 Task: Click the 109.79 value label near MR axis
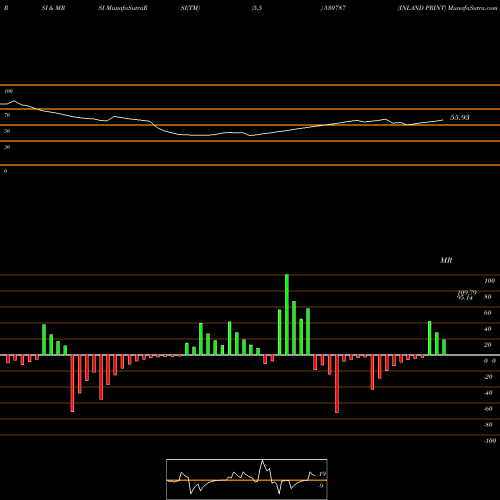click(x=467, y=293)
